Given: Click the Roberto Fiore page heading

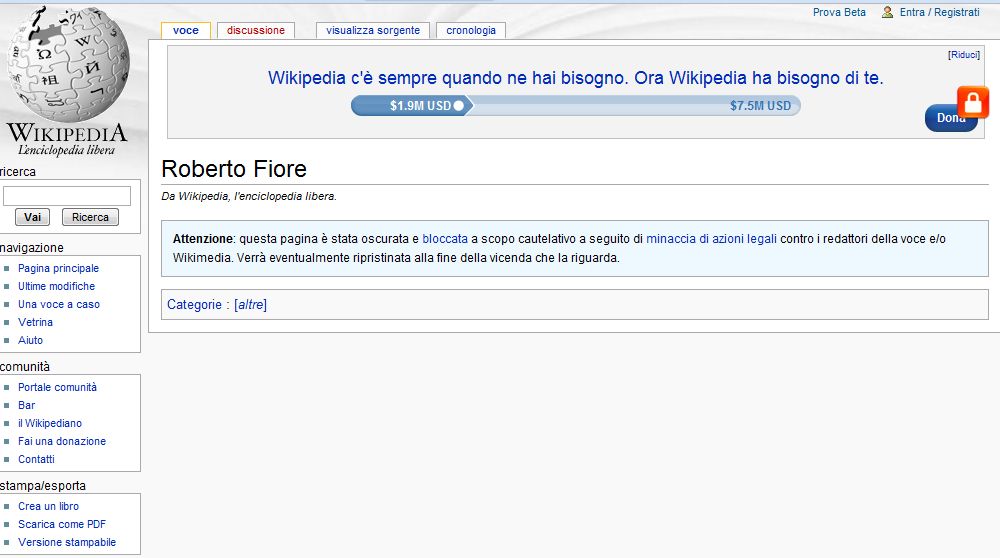Looking at the screenshot, I should (234, 169).
